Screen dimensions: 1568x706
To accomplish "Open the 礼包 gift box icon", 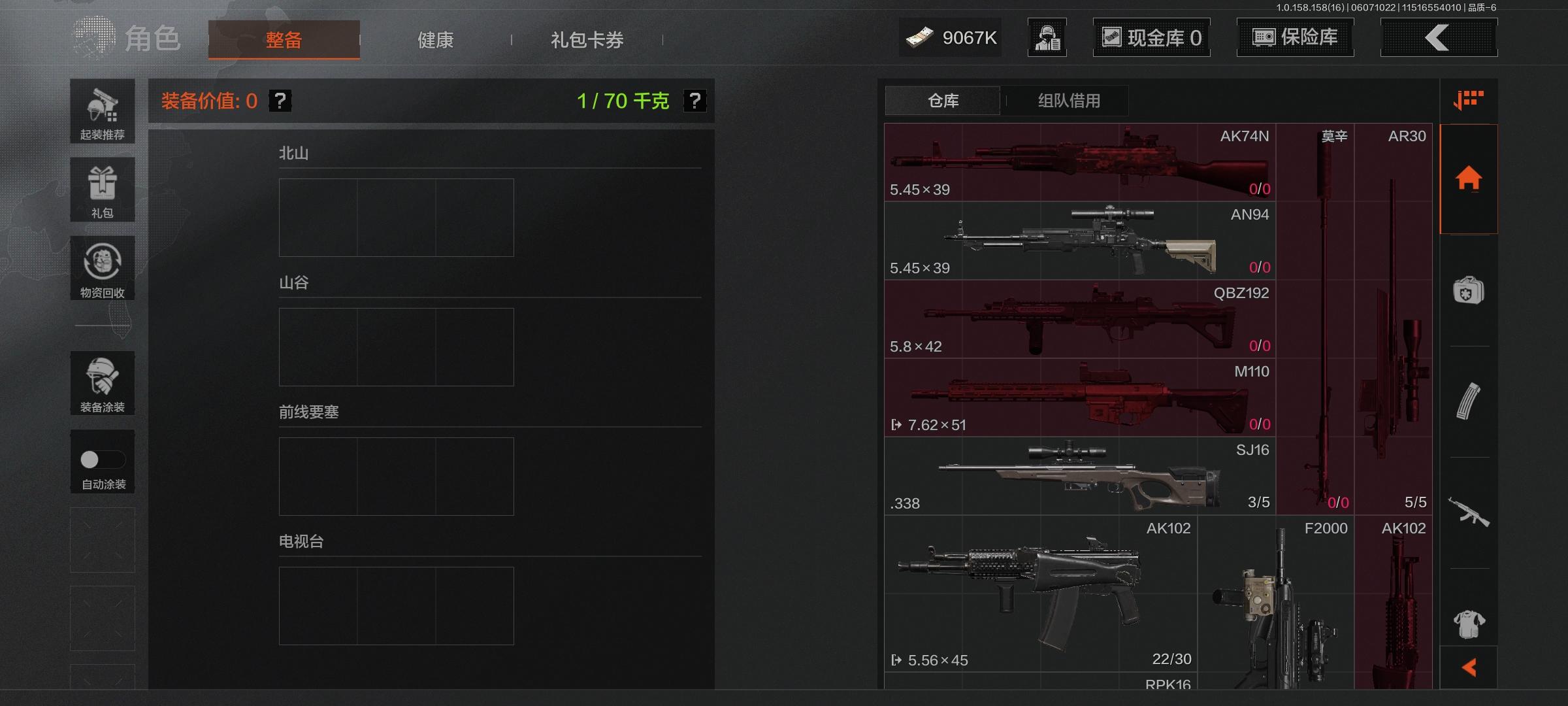I will (103, 190).
